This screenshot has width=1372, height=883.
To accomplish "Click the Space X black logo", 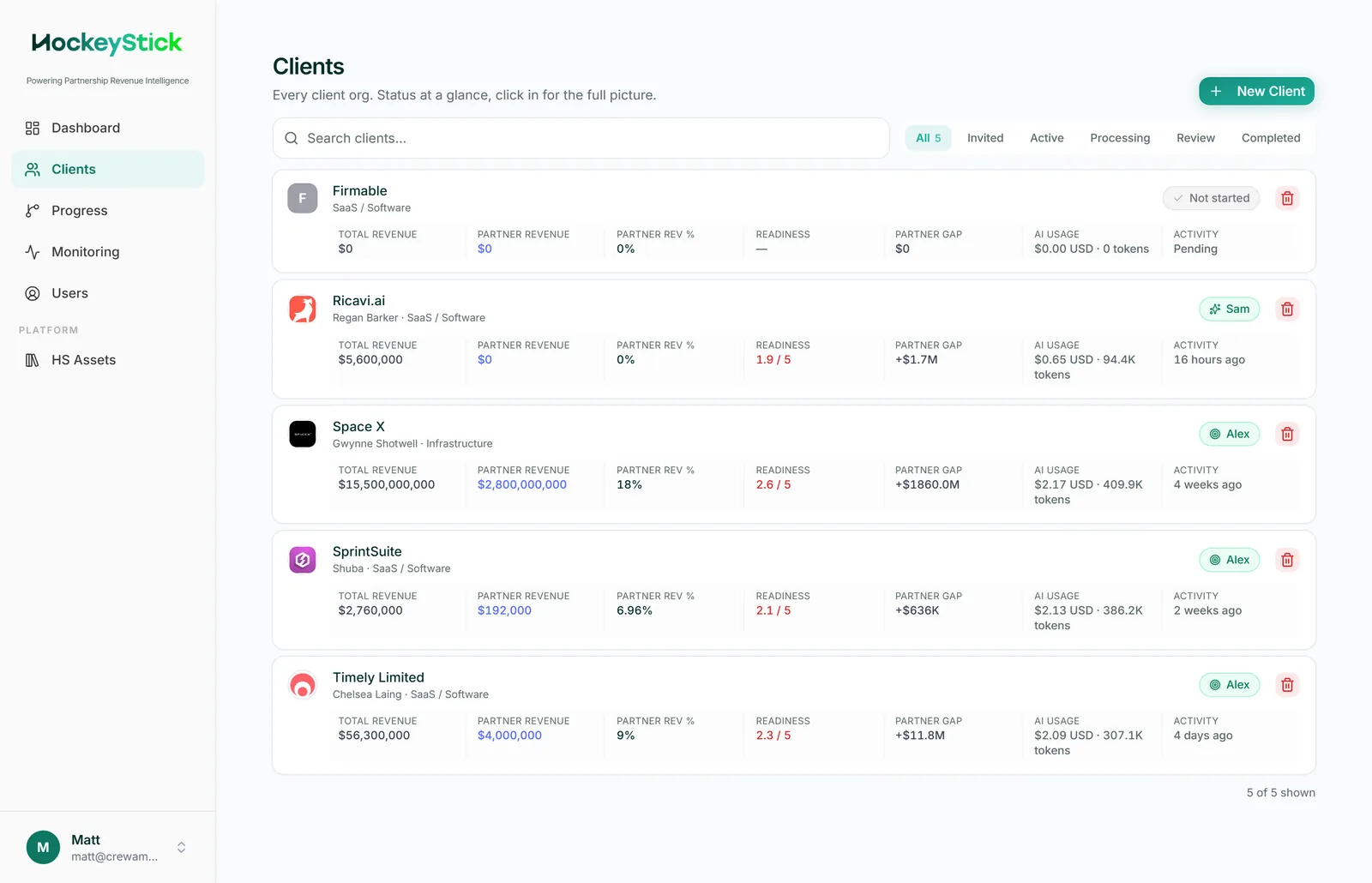I will click(x=302, y=434).
